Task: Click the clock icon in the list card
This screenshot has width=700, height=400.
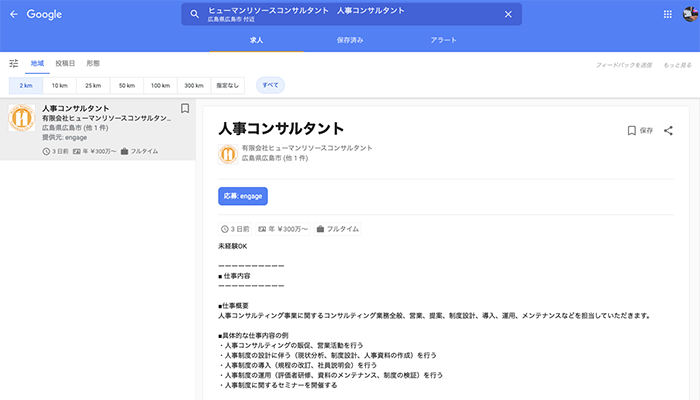Action: click(x=46, y=151)
